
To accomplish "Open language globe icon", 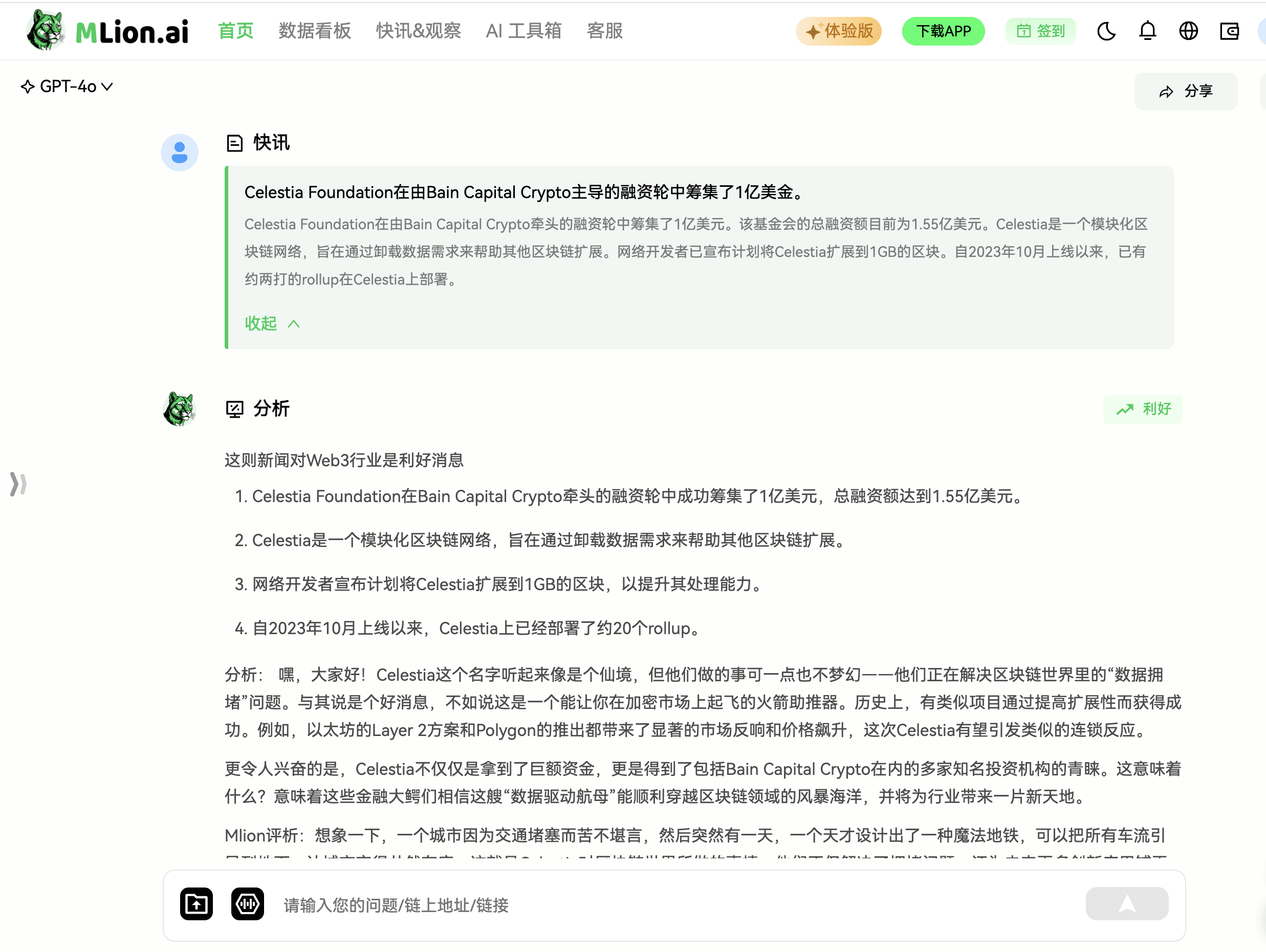I will click(x=1189, y=31).
